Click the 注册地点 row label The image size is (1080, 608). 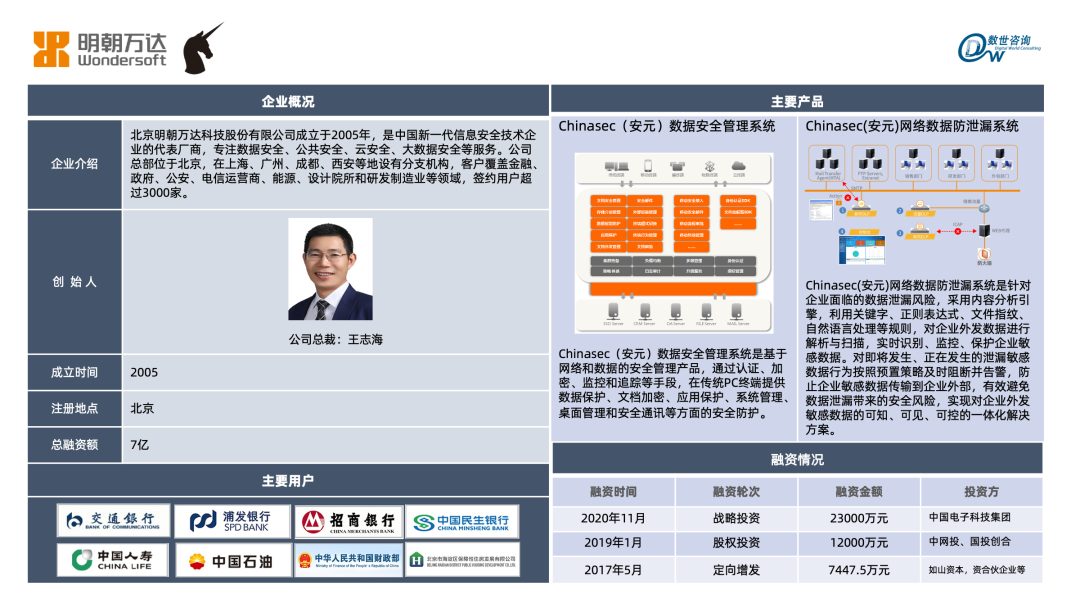(x=74, y=408)
